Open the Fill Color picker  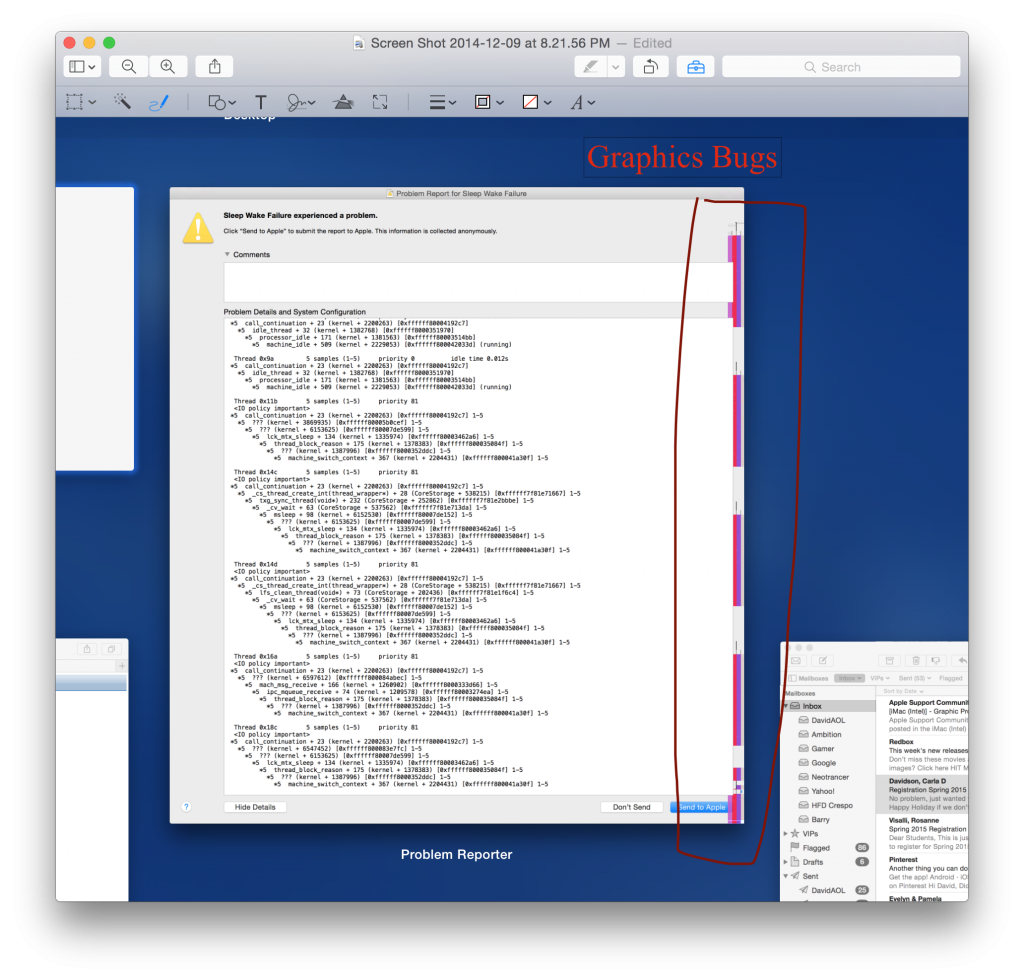coord(537,103)
